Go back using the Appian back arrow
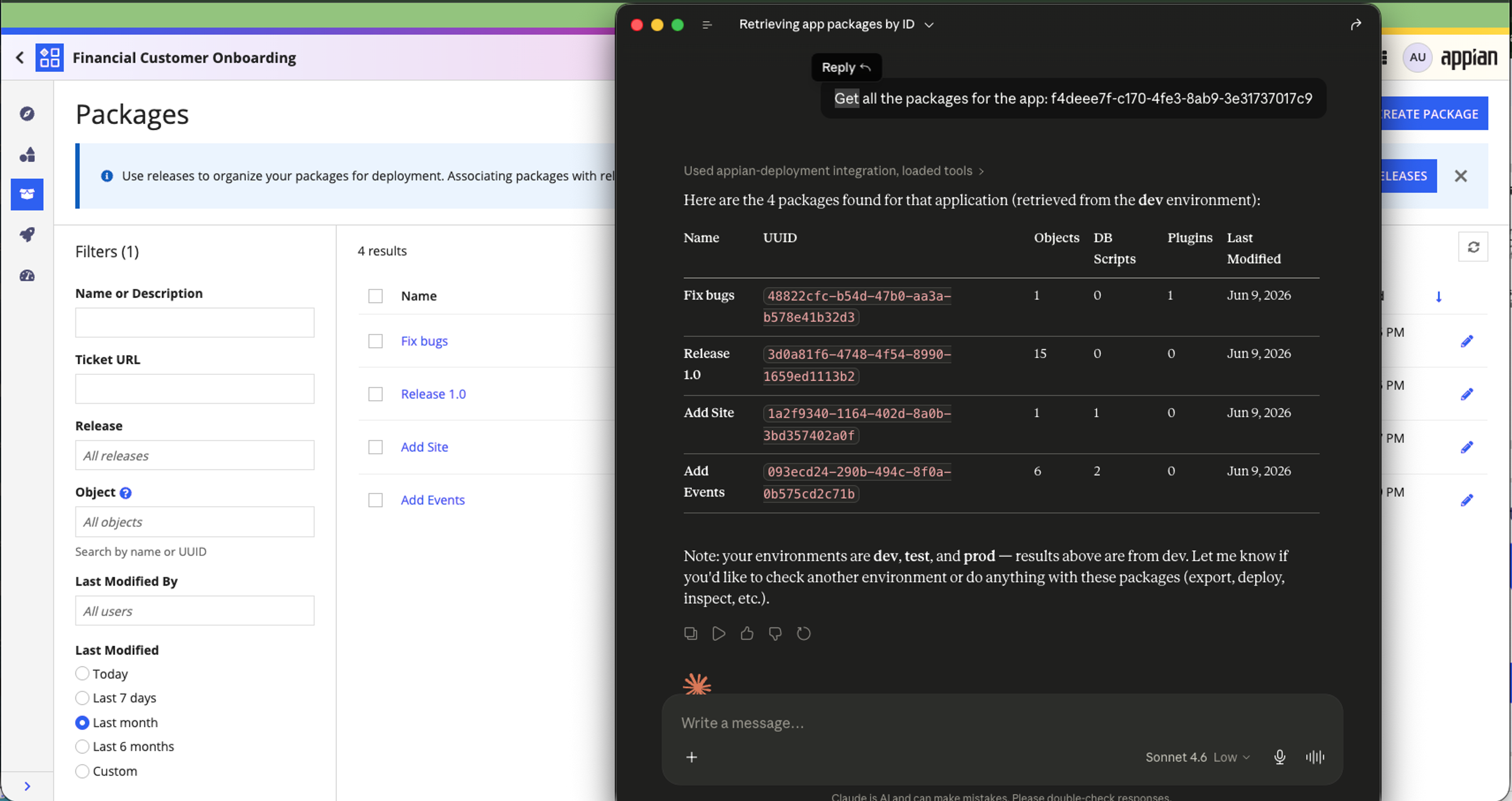This screenshot has width=1512, height=801. pos(20,57)
